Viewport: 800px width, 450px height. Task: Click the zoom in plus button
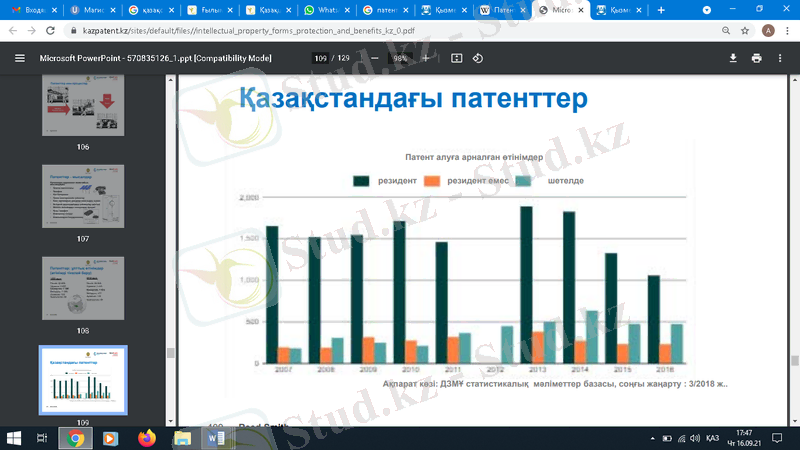click(426, 58)
